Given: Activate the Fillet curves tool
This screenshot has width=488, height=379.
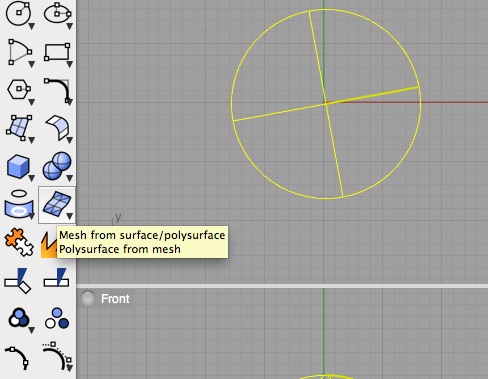Looking at the screenshot, I should click(57, 90).
